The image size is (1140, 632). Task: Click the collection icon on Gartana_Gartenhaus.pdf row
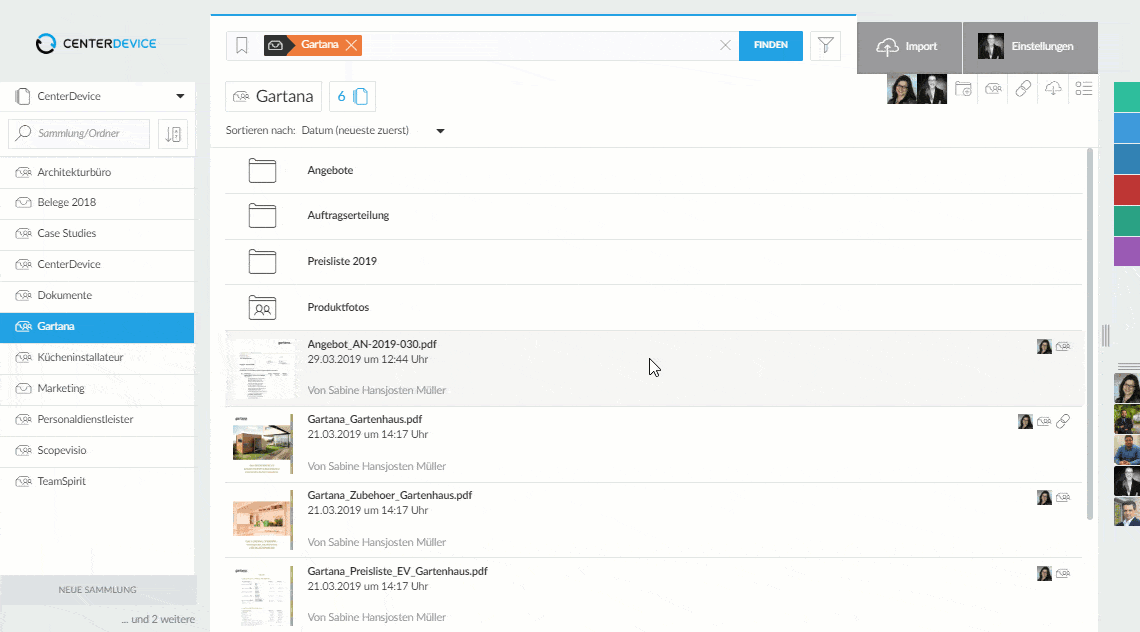click(1044, 422)
